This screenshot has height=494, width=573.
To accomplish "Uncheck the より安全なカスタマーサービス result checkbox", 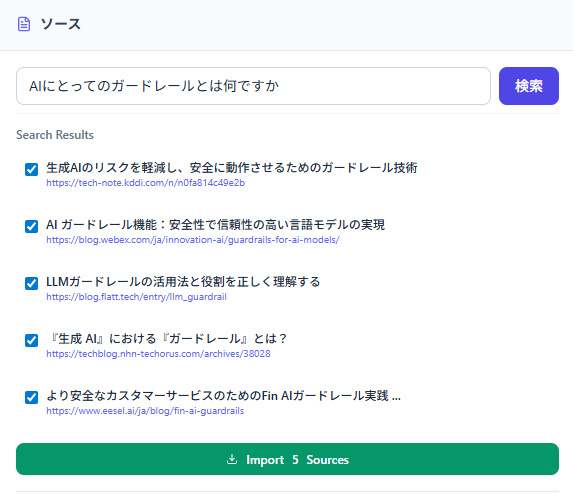I will coord(31,397).
